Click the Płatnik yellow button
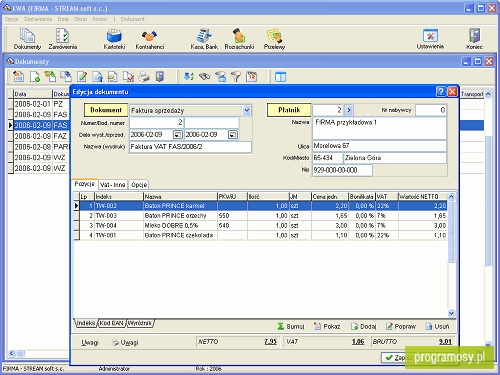The image size is (500, 375). [289, 110]
